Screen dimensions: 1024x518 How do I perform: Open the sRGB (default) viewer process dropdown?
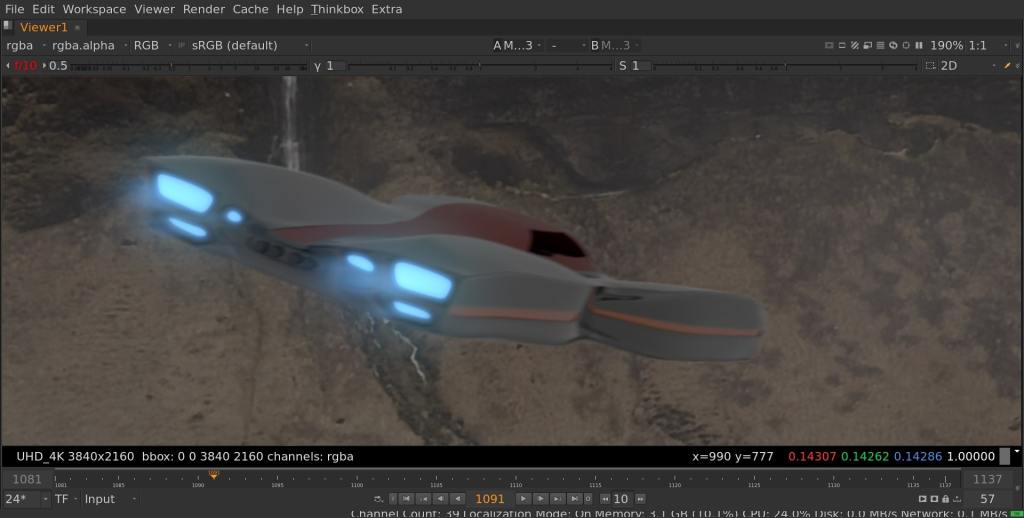[x=250, y=45]
